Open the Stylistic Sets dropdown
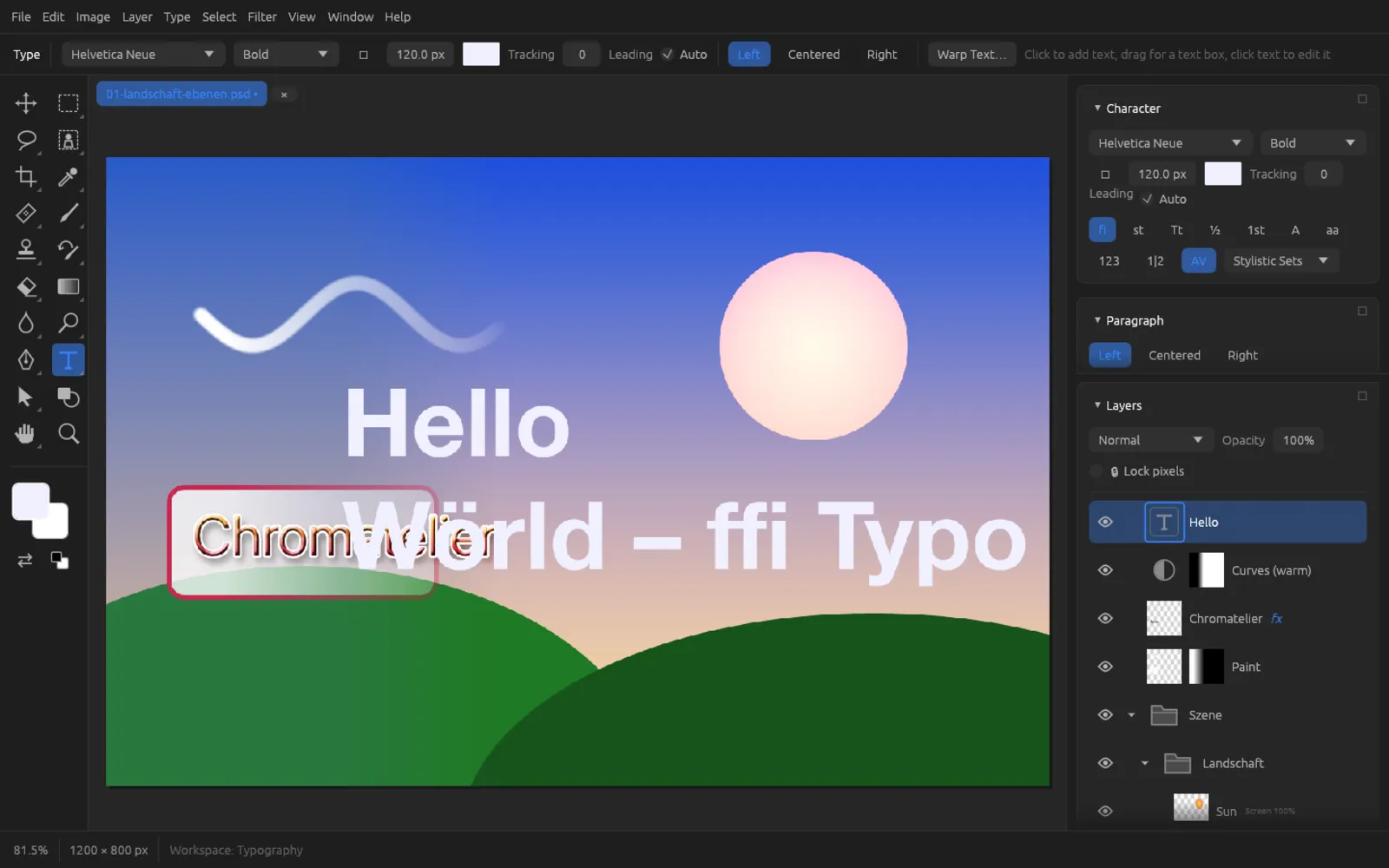1389x868 pixels. (x=1280, y=261)
